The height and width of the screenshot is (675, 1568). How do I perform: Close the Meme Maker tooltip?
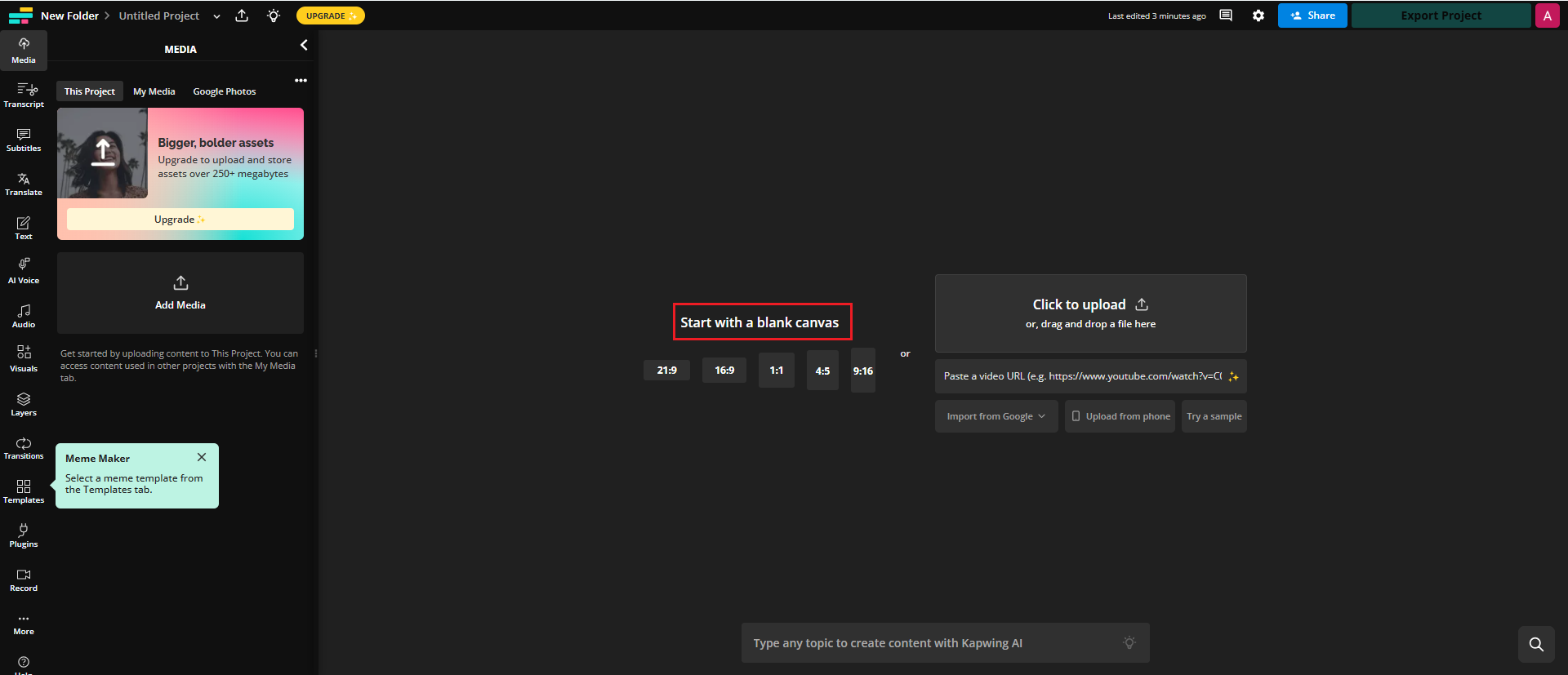(202, 457)
